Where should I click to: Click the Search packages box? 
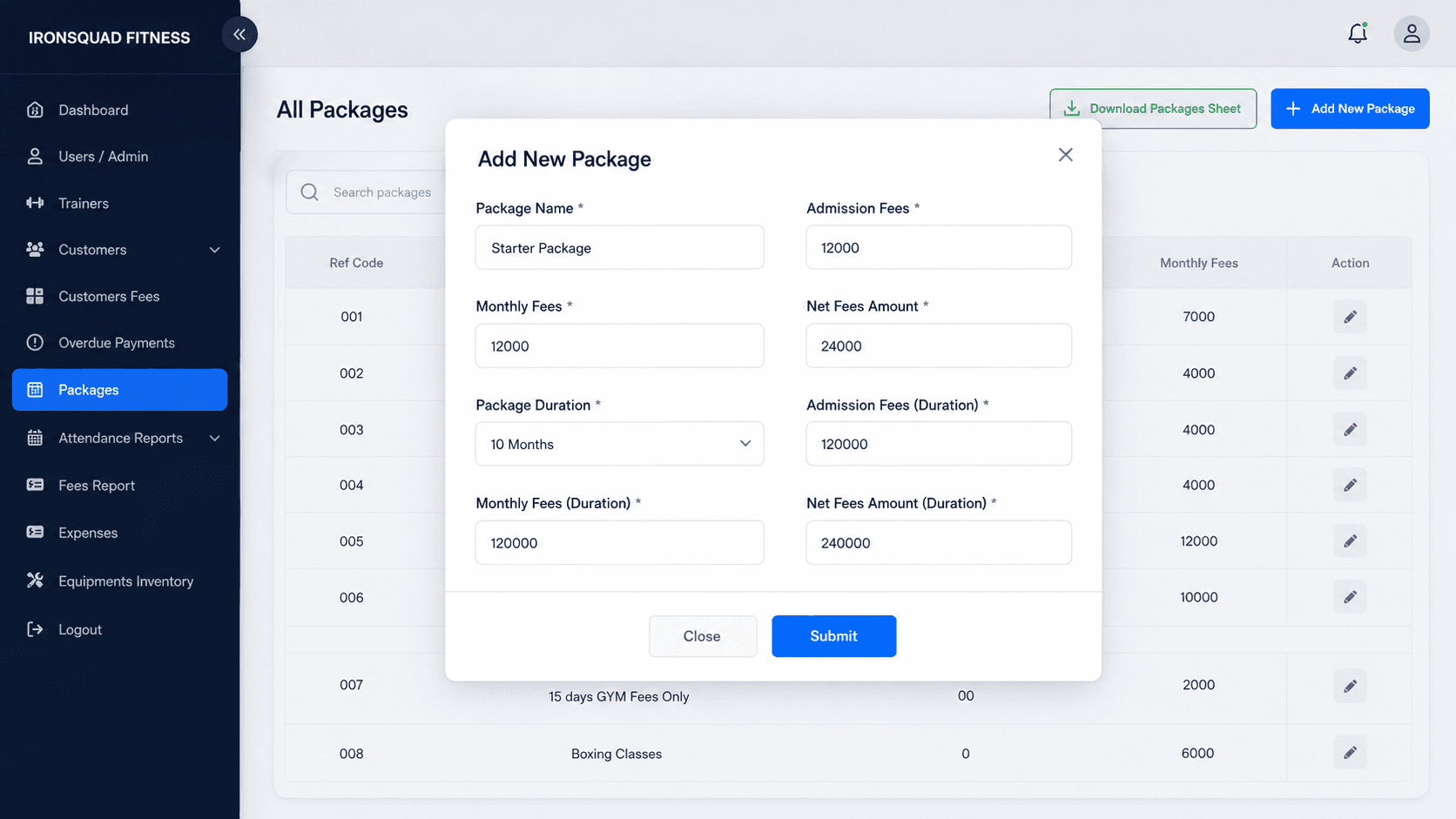[x=366, y=192]
